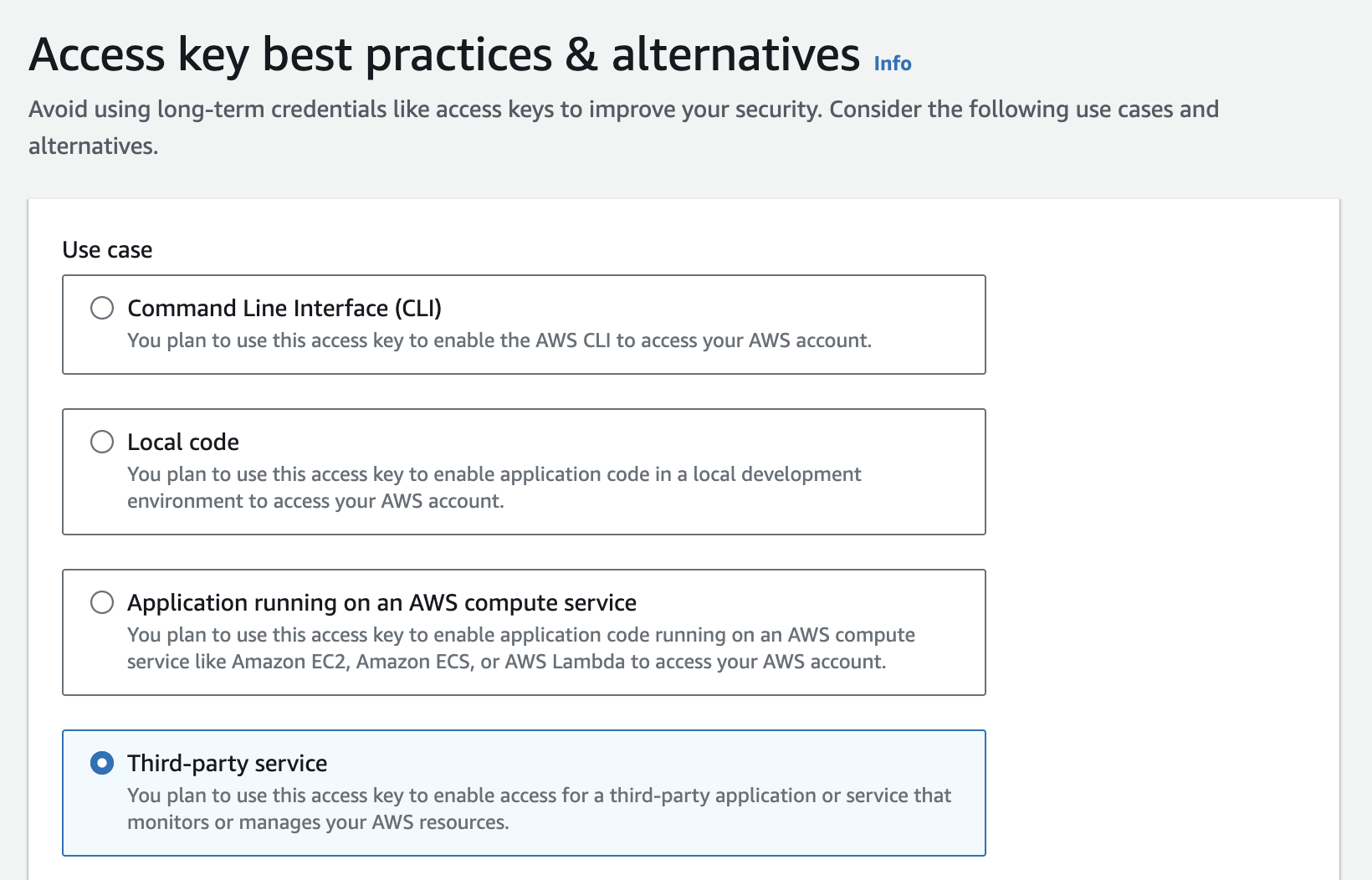Image resolution: width=1372 pixels, height=880 pixels.
Task: Click the Amazon EC2, ECS, Lambda description text
Action: pyautogui.click(x=520, y=648)
